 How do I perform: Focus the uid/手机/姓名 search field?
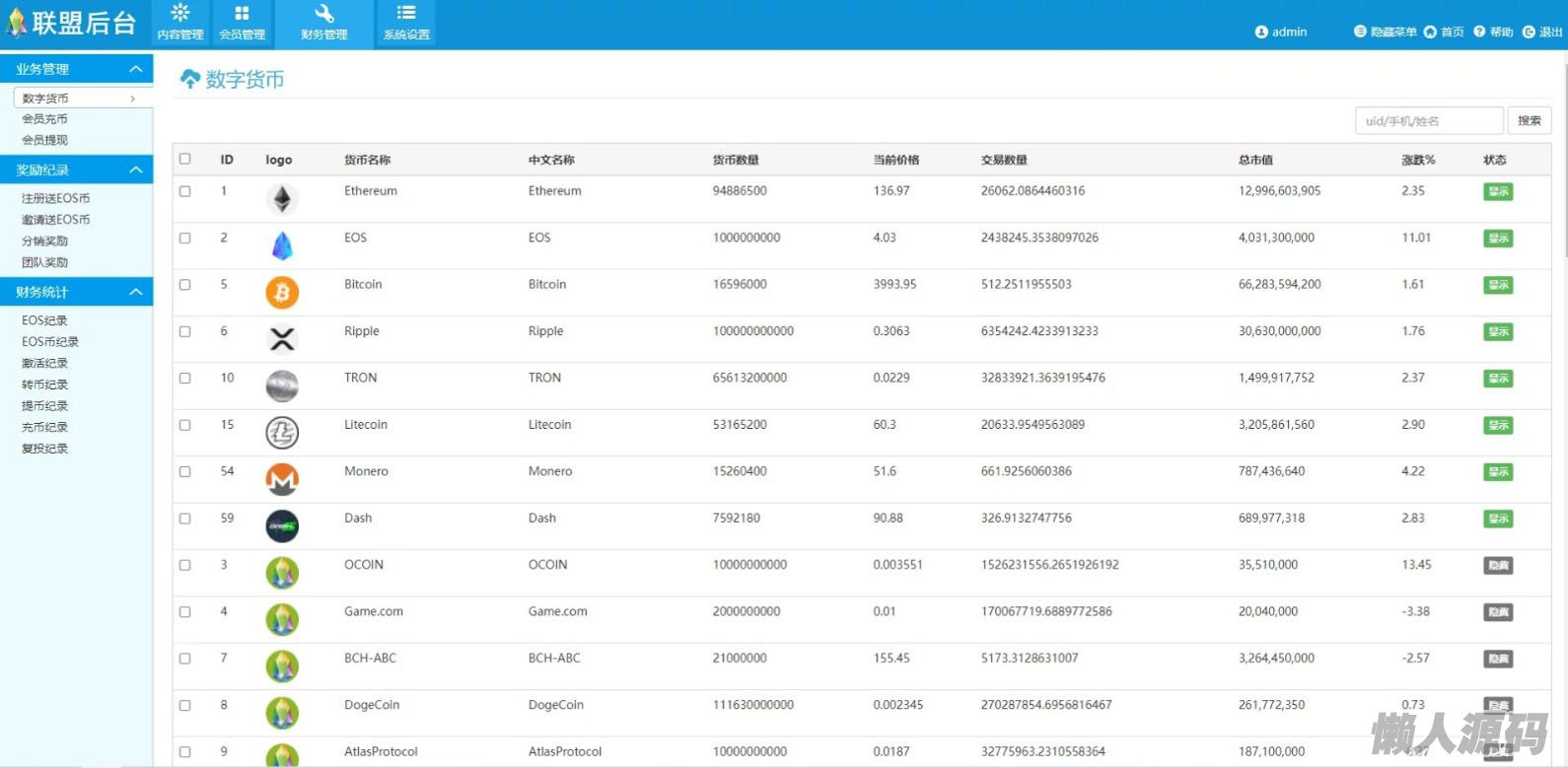1429,120
